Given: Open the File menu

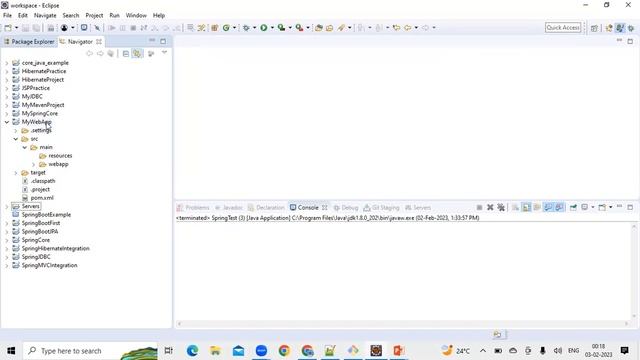Looking at the screenshot, I should [x=7, y=15].
